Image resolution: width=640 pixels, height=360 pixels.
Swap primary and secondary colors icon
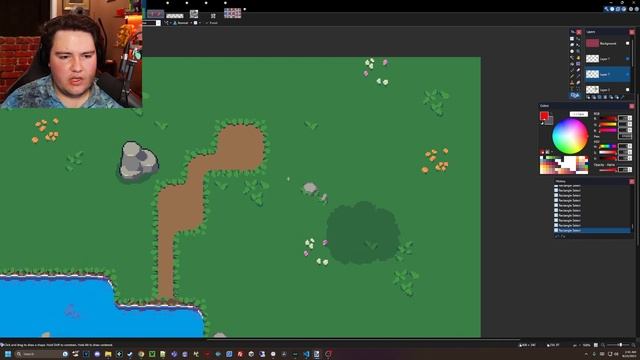pos(551,113)
